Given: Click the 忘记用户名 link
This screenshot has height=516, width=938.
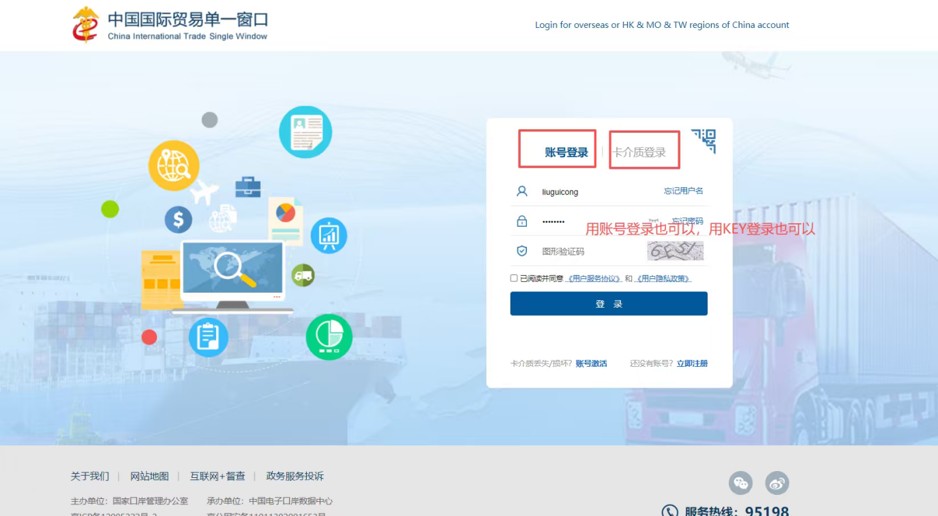Looking at the screenshot, I should click(x=683, y=191).
